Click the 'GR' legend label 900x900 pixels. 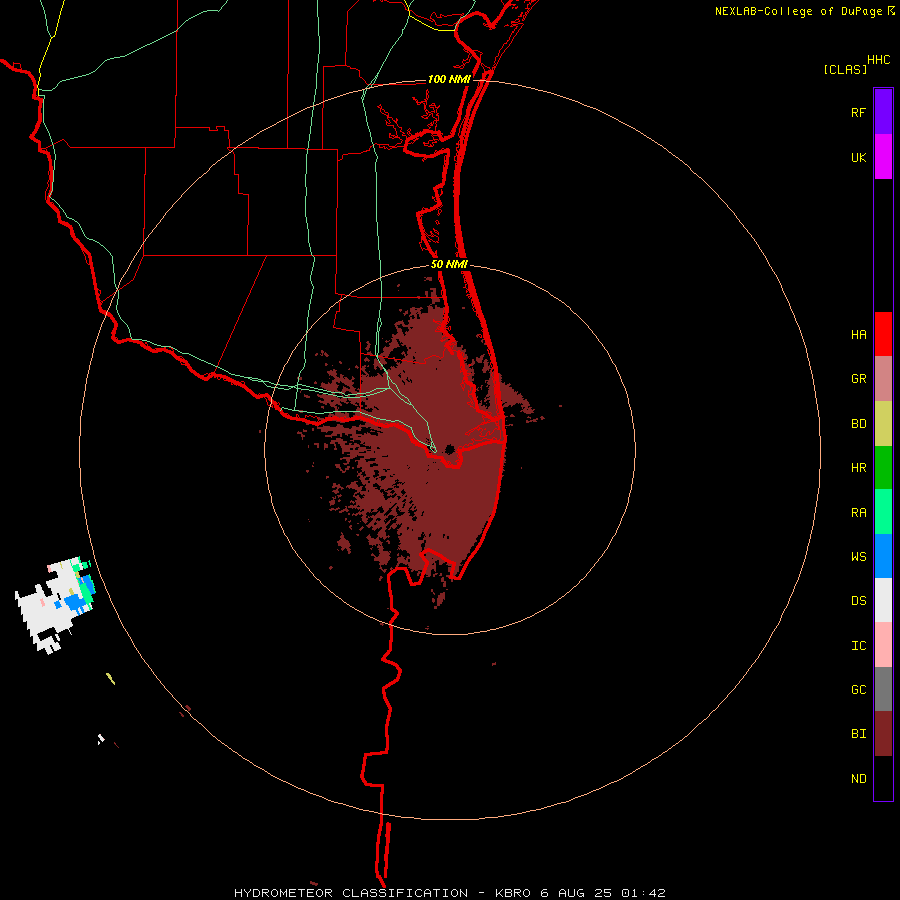coord(858,379)
